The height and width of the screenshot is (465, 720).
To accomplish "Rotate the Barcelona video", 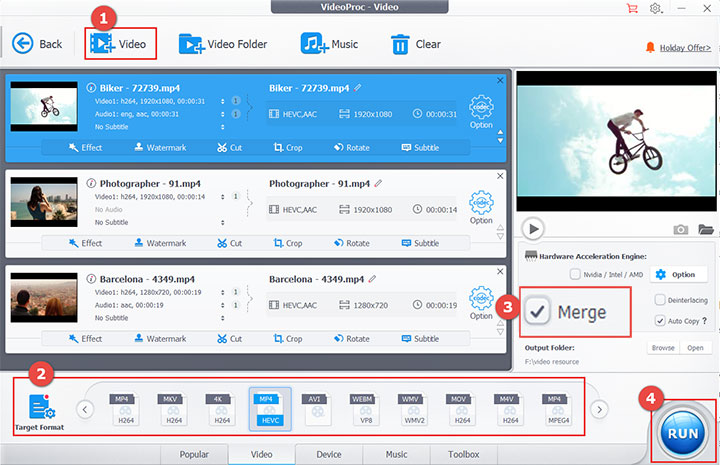I will point(352,338).
